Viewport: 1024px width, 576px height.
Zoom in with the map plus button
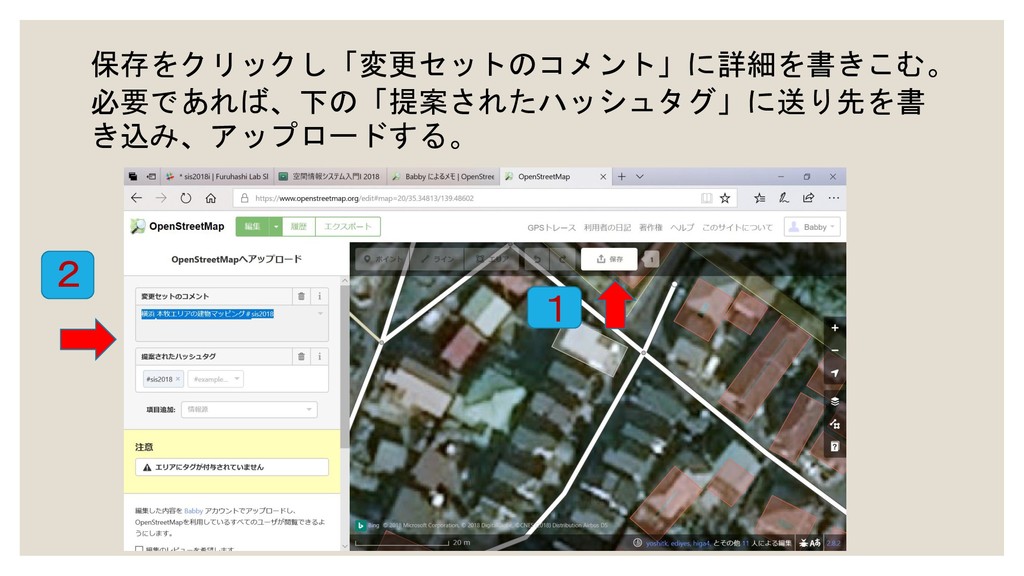click(835, 328)
